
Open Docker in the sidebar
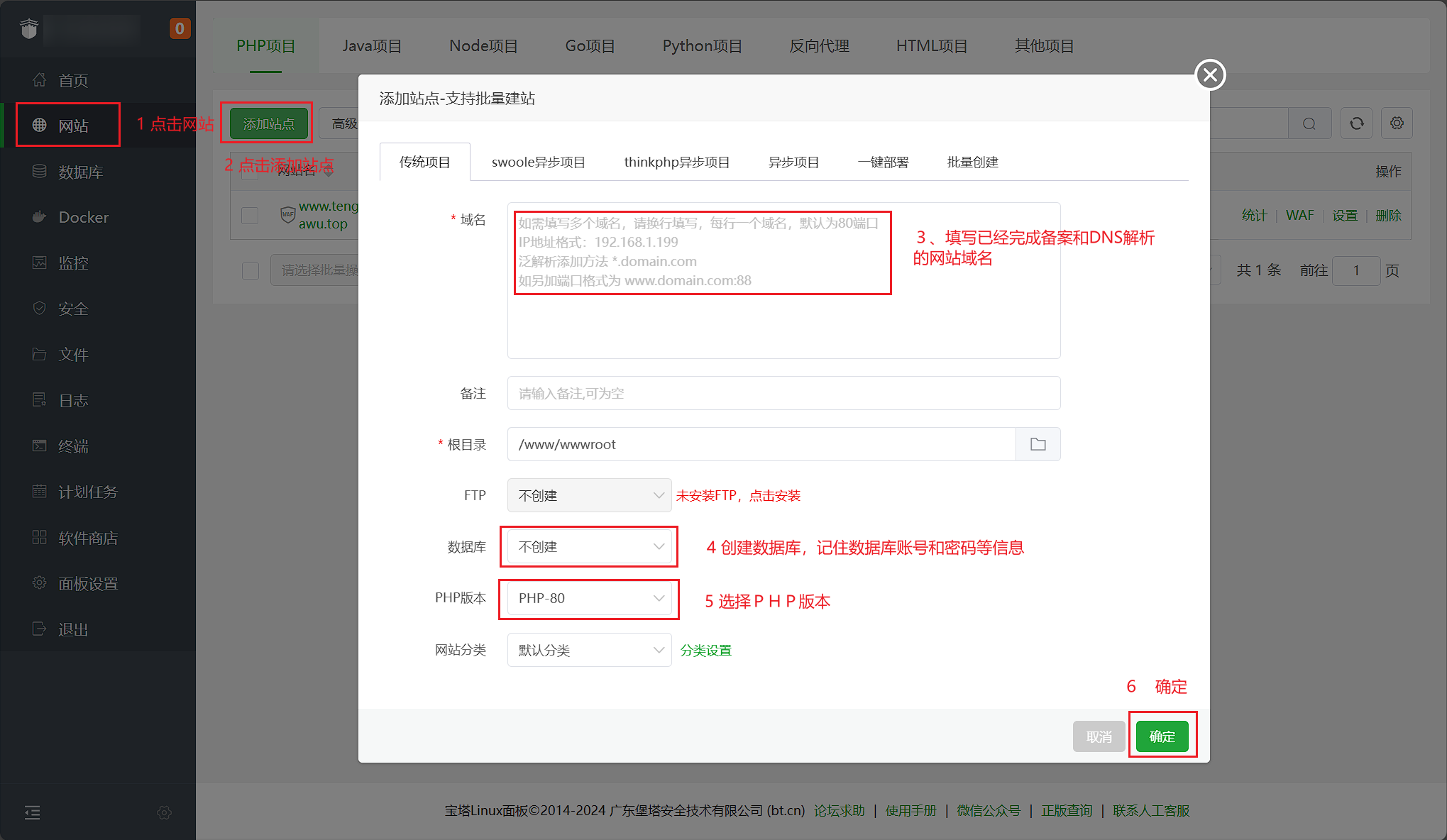tap(83, 217)
